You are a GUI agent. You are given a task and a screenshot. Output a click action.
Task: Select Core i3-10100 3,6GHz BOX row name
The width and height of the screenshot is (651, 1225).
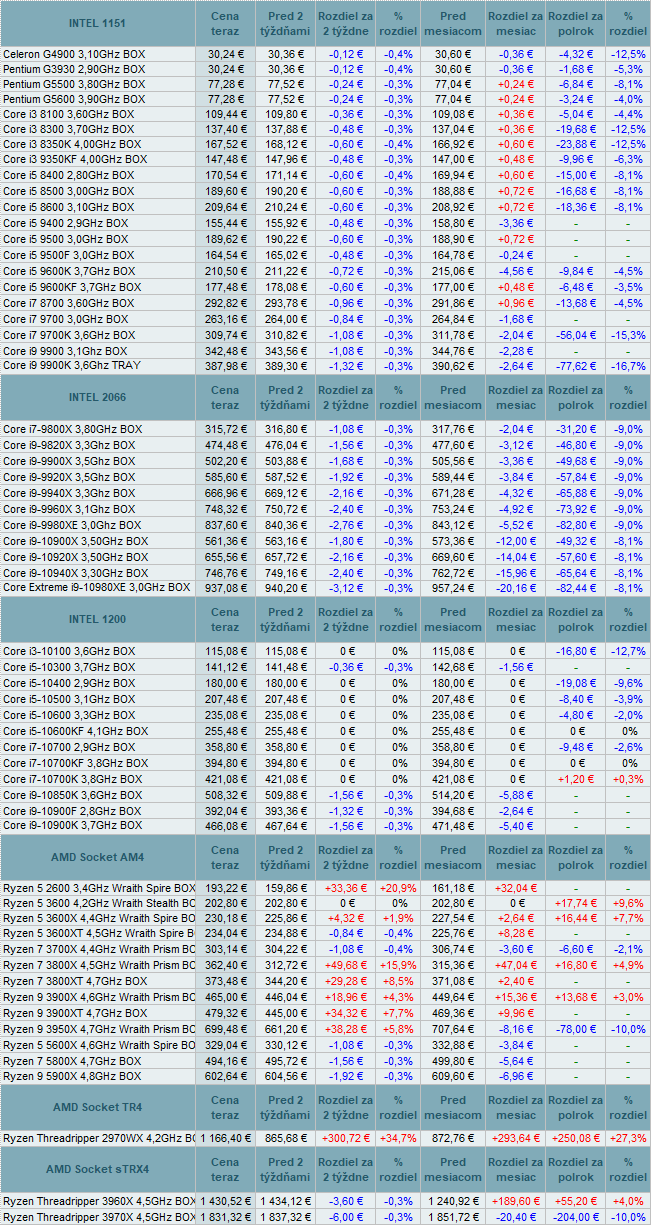pos(69,651)
